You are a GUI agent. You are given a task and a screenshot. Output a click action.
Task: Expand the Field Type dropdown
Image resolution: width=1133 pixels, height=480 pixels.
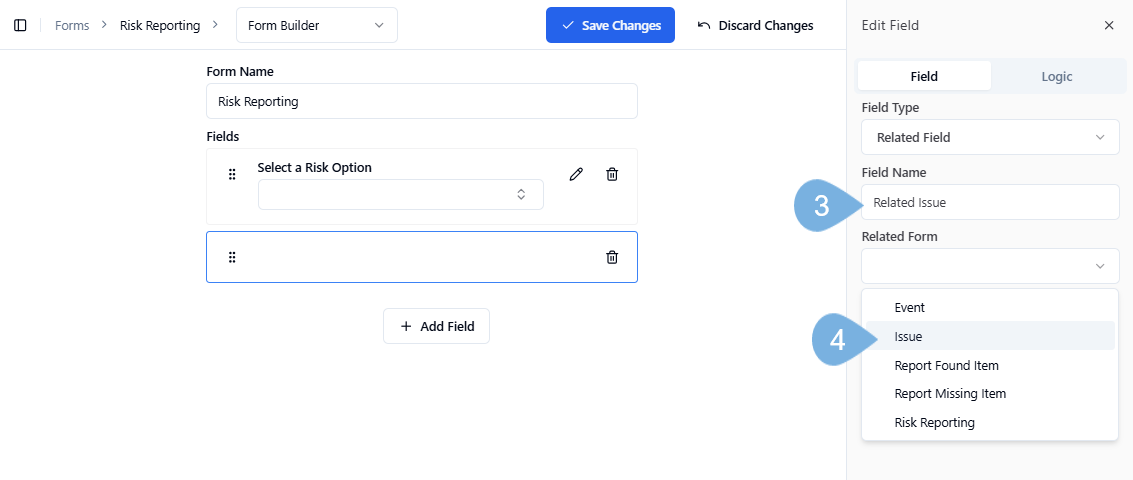pos(989,137)
